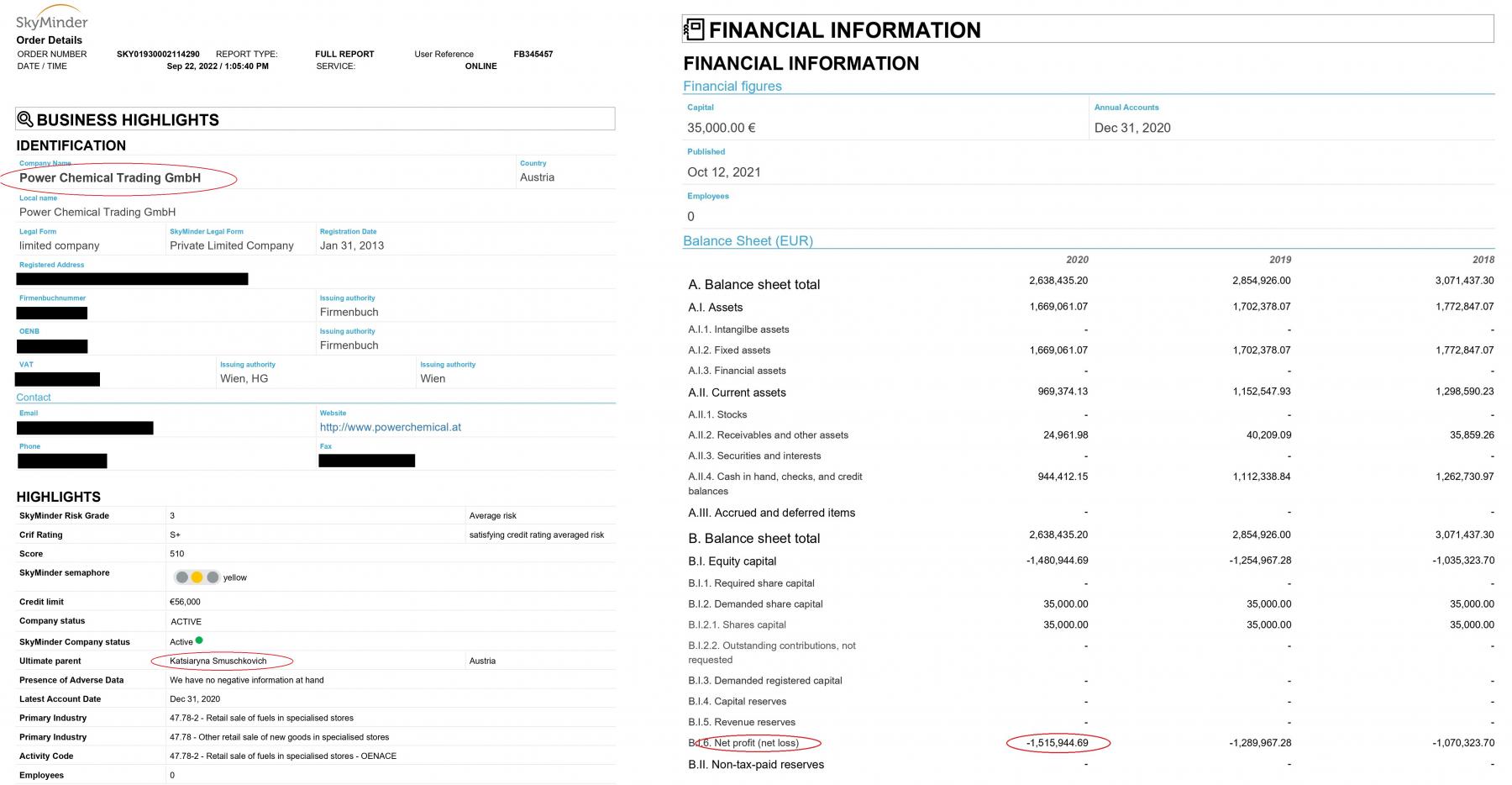Click the 2020 balance total 2,638,435.20 in row A
This screenshot has width=1512, height=785.
(1058, 281)
